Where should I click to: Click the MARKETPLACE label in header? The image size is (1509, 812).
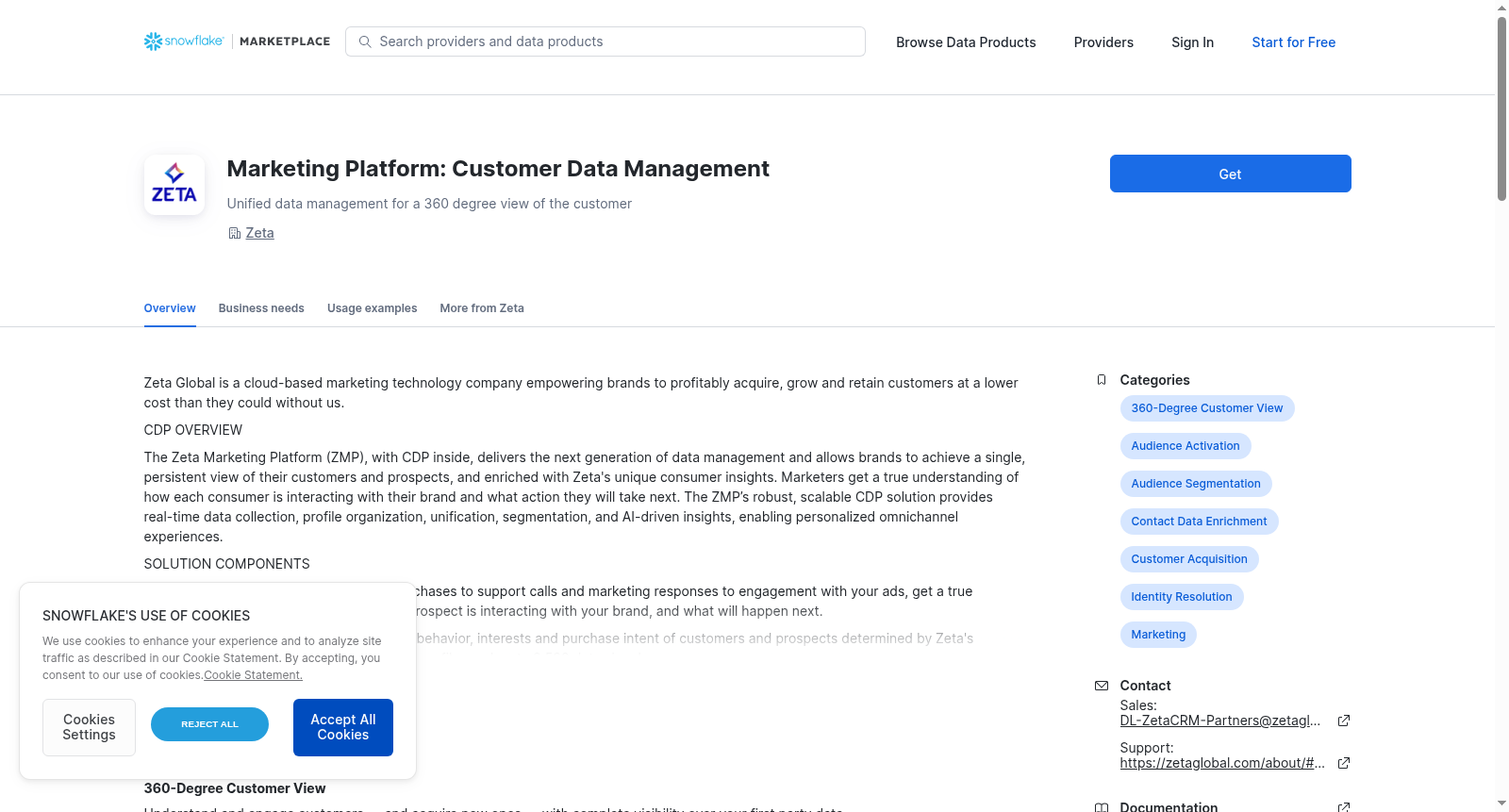285,41
